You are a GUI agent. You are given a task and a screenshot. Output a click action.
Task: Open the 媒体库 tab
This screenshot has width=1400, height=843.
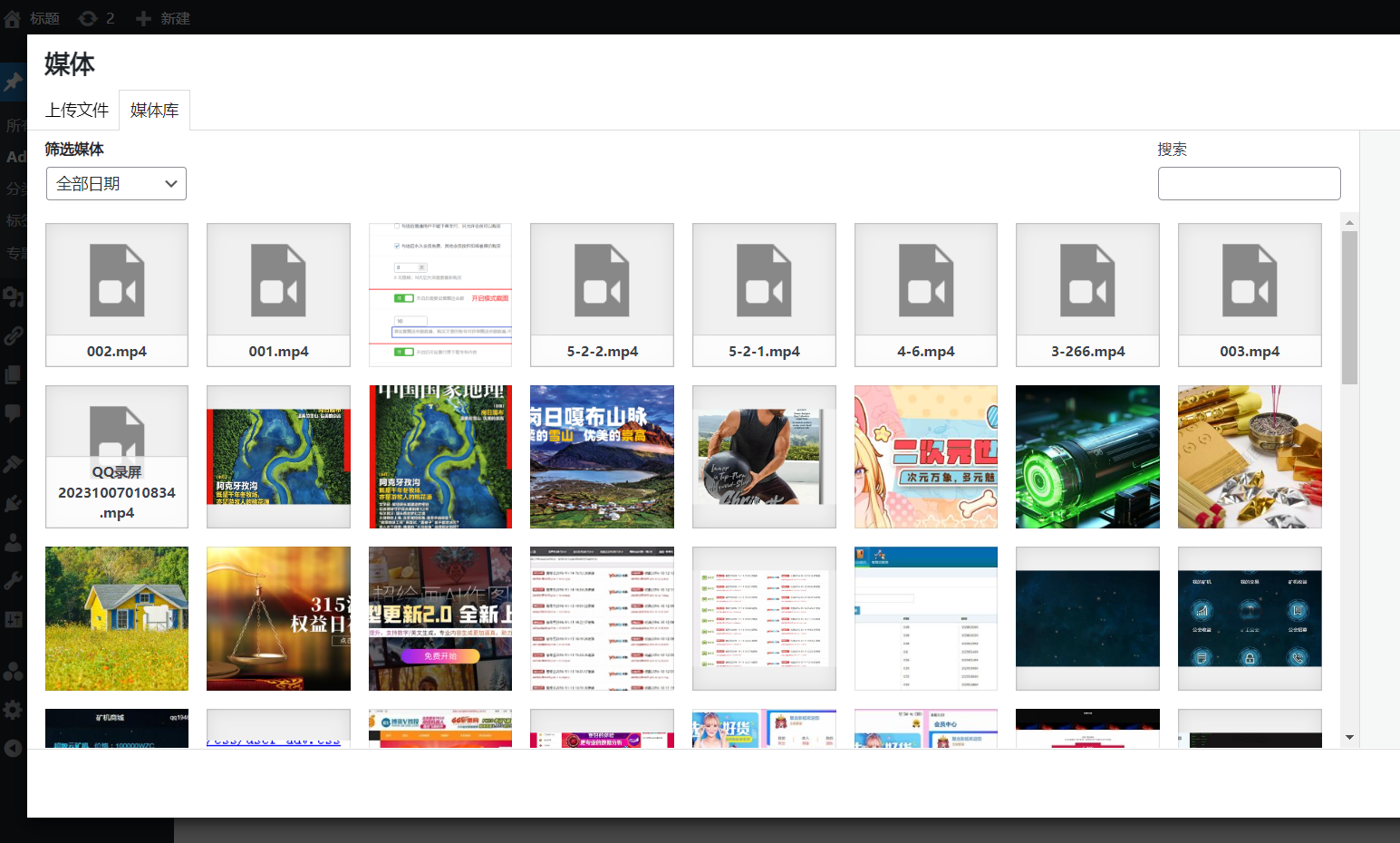pyautogui.click(x=154, y=111)
